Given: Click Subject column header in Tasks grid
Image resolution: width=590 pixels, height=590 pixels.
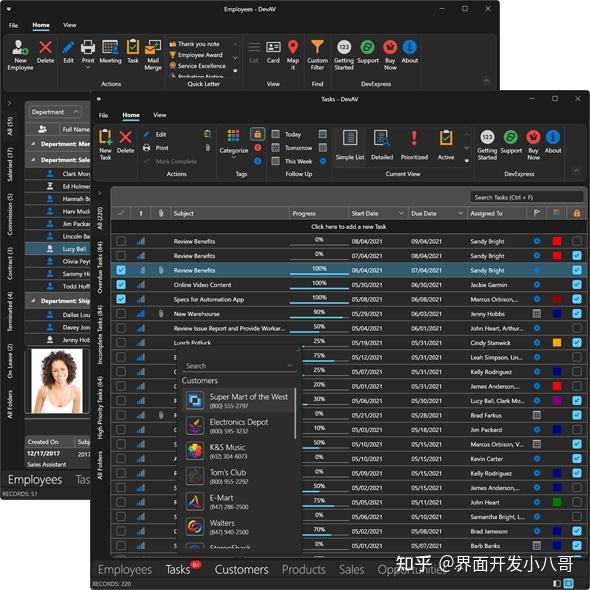Looking at the screenshot, I should point(230,213).
